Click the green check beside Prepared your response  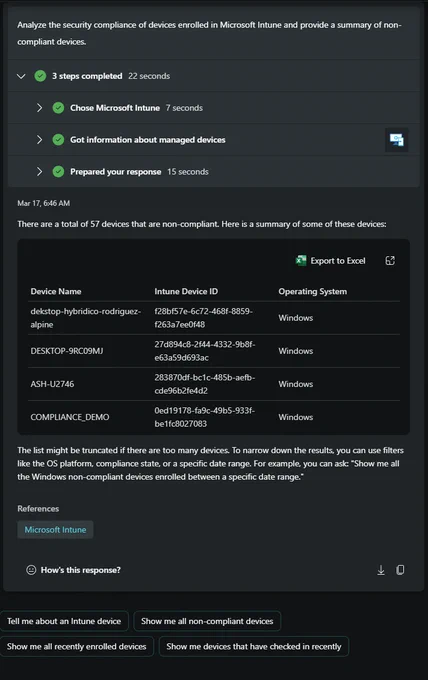pyautogui.click(x=58, y=172)
